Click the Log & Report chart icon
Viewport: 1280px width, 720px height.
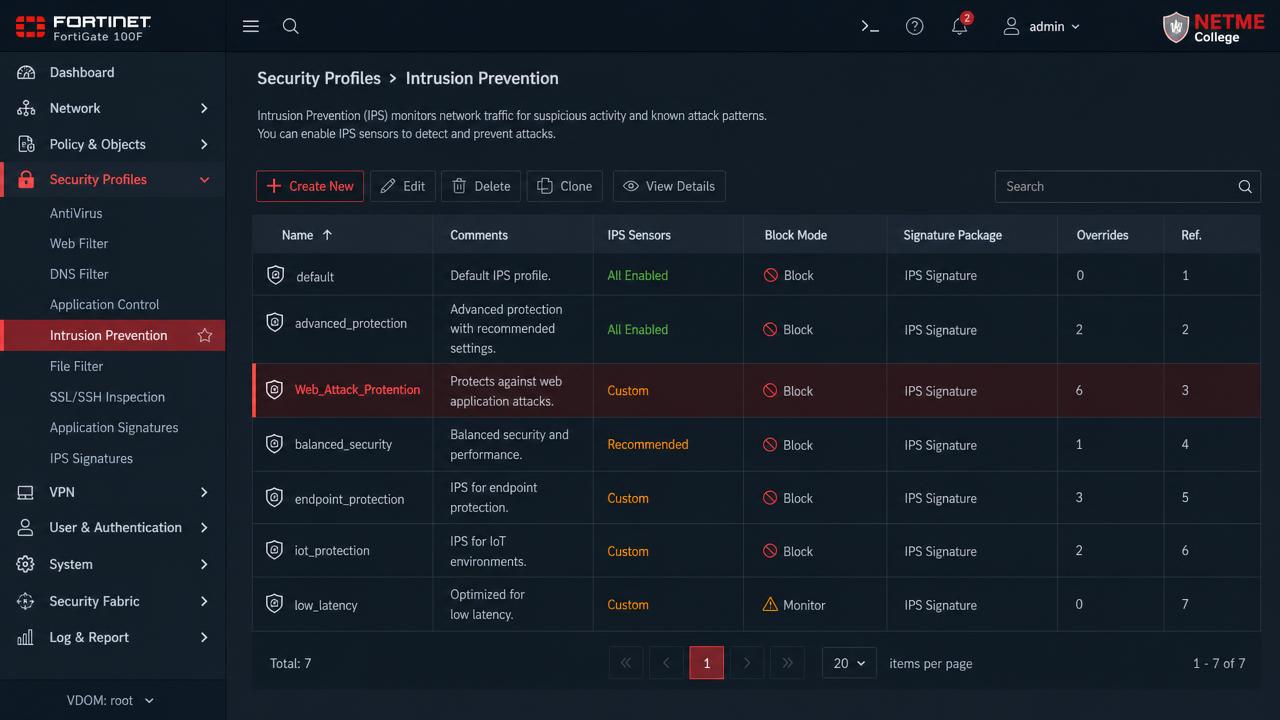26,637
